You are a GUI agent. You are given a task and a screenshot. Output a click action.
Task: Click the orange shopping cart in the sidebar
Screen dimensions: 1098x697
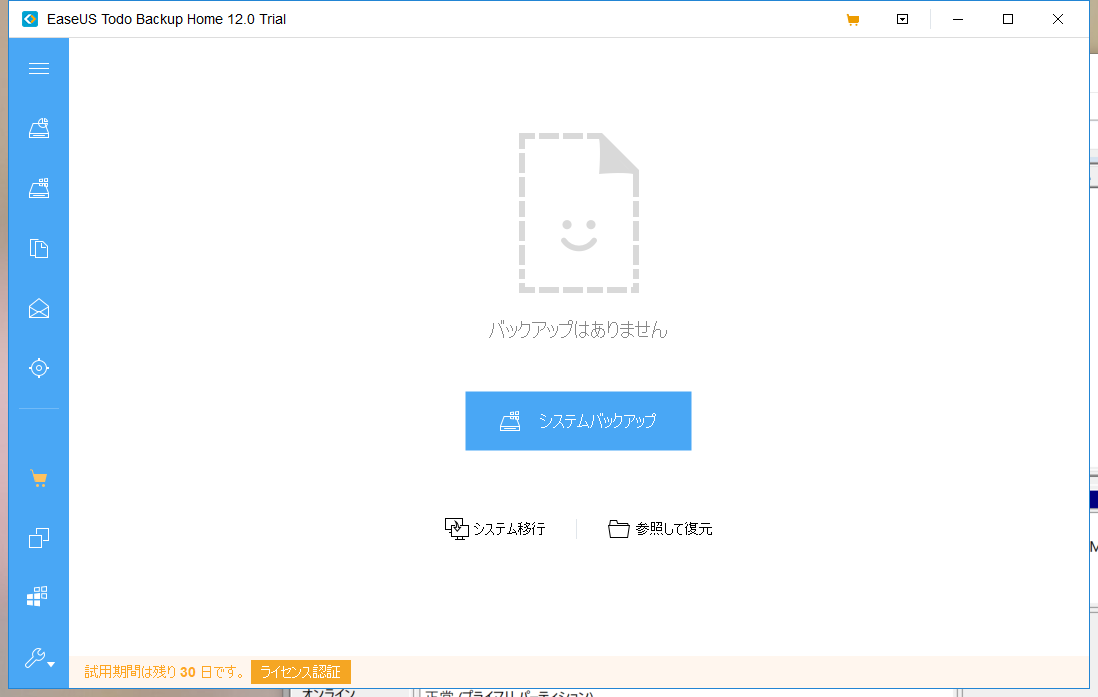pos(38,478)
